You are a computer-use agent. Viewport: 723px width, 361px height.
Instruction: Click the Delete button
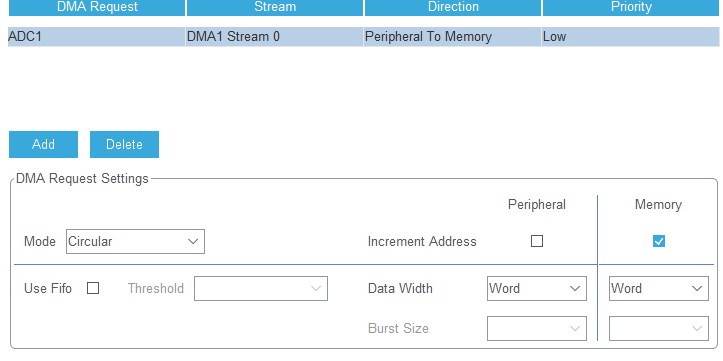(124, 144)
